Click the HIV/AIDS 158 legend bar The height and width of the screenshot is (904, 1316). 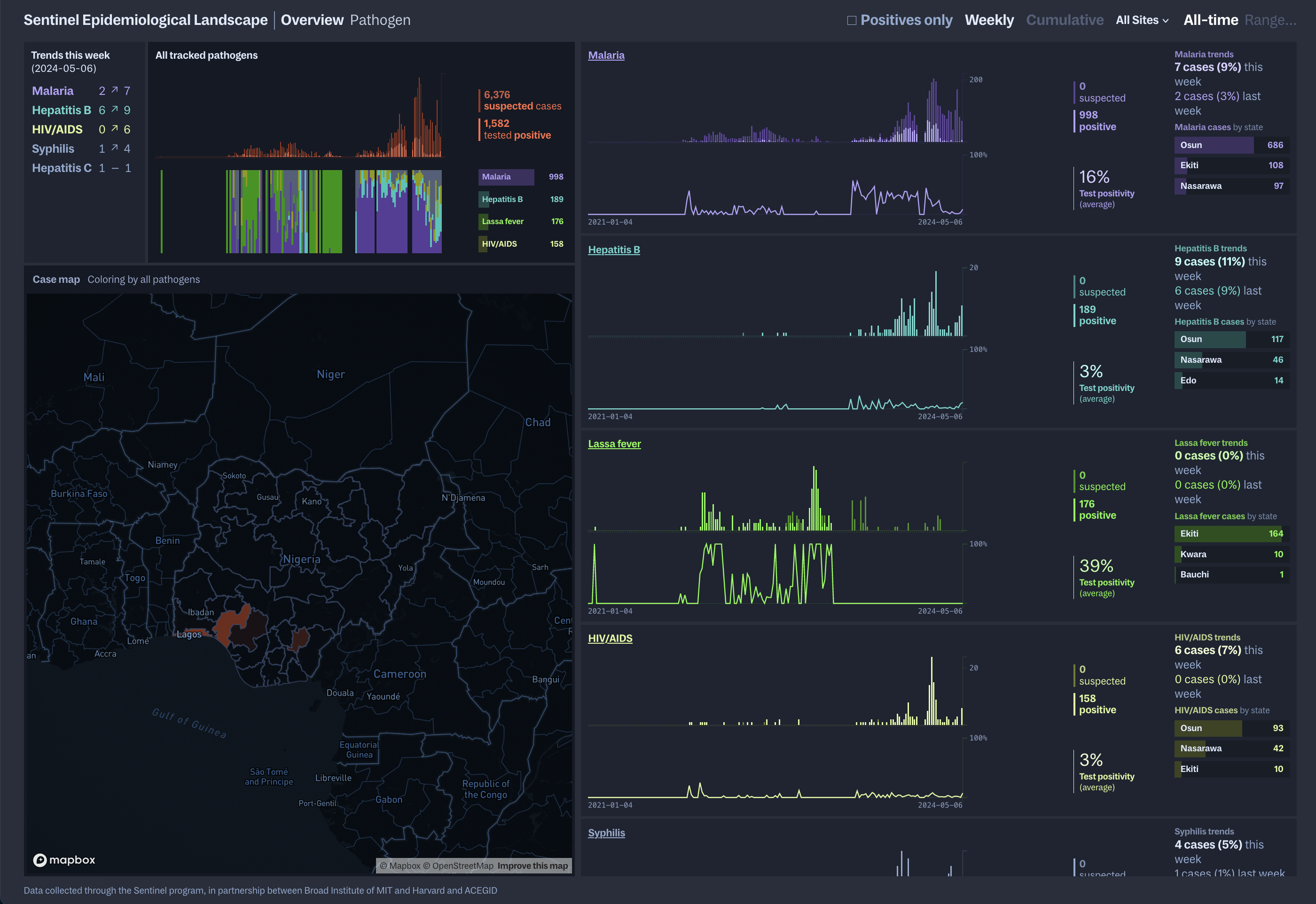pos(522,243)
